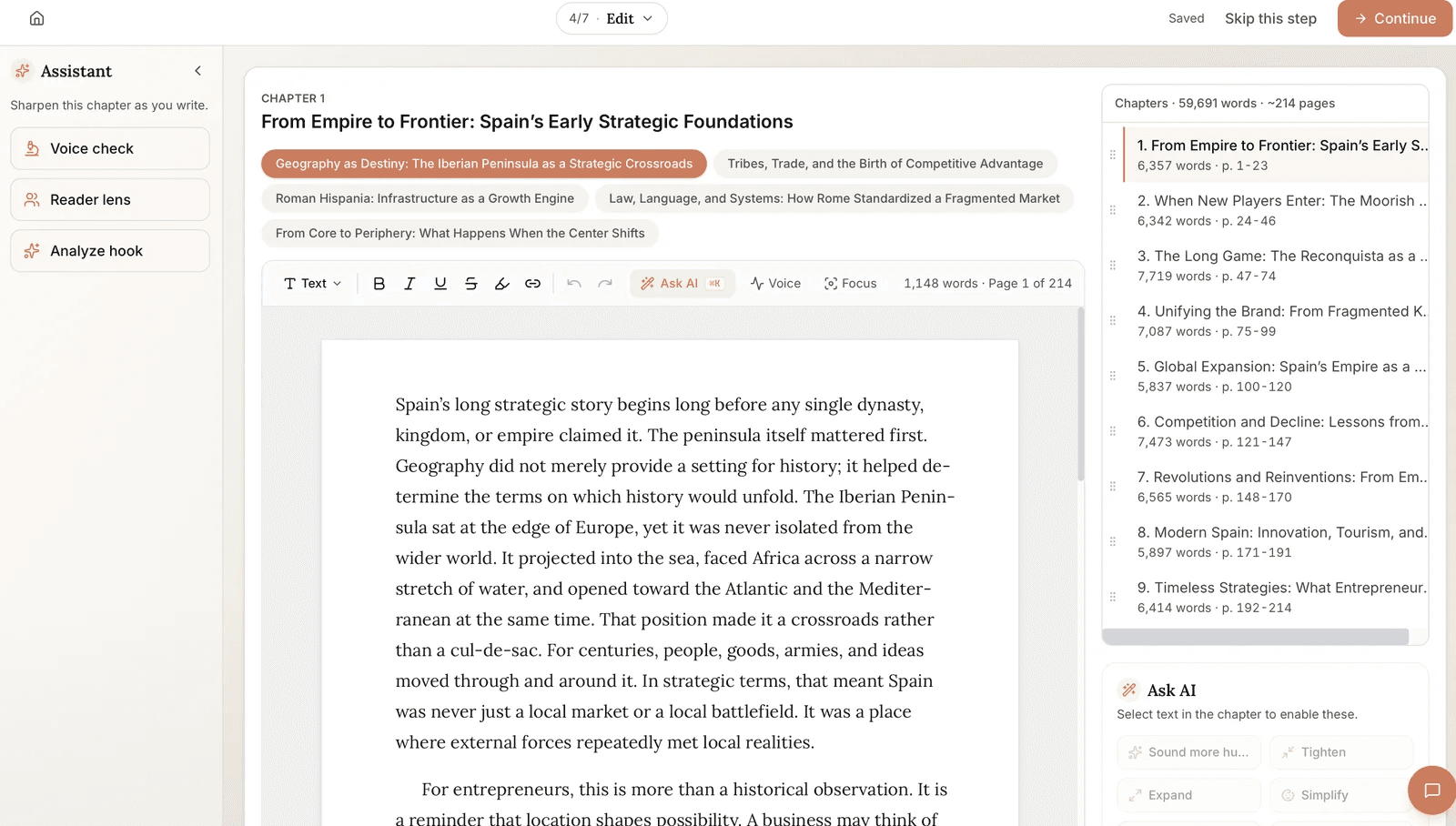Viewport: 1456px width, 826px height.
Task: Click the Continue button
Action: (1395, 18)
